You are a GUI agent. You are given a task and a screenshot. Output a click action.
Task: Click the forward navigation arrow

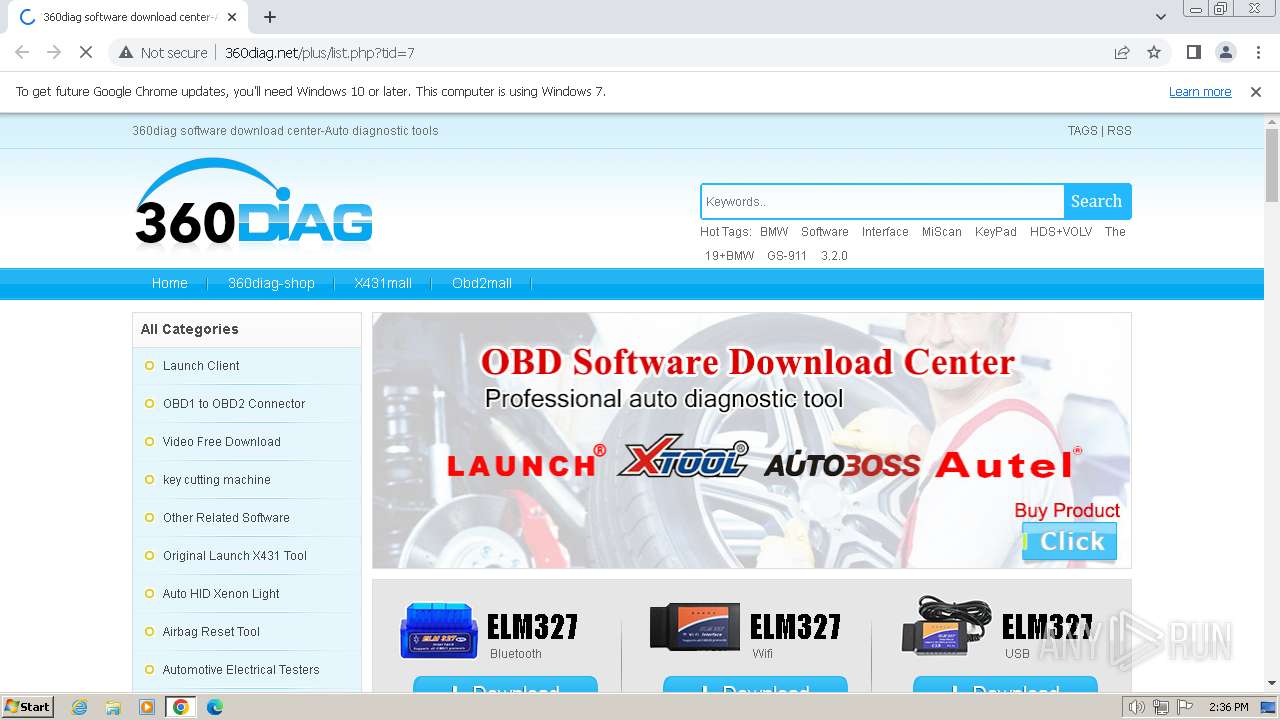tap(54, 53)
